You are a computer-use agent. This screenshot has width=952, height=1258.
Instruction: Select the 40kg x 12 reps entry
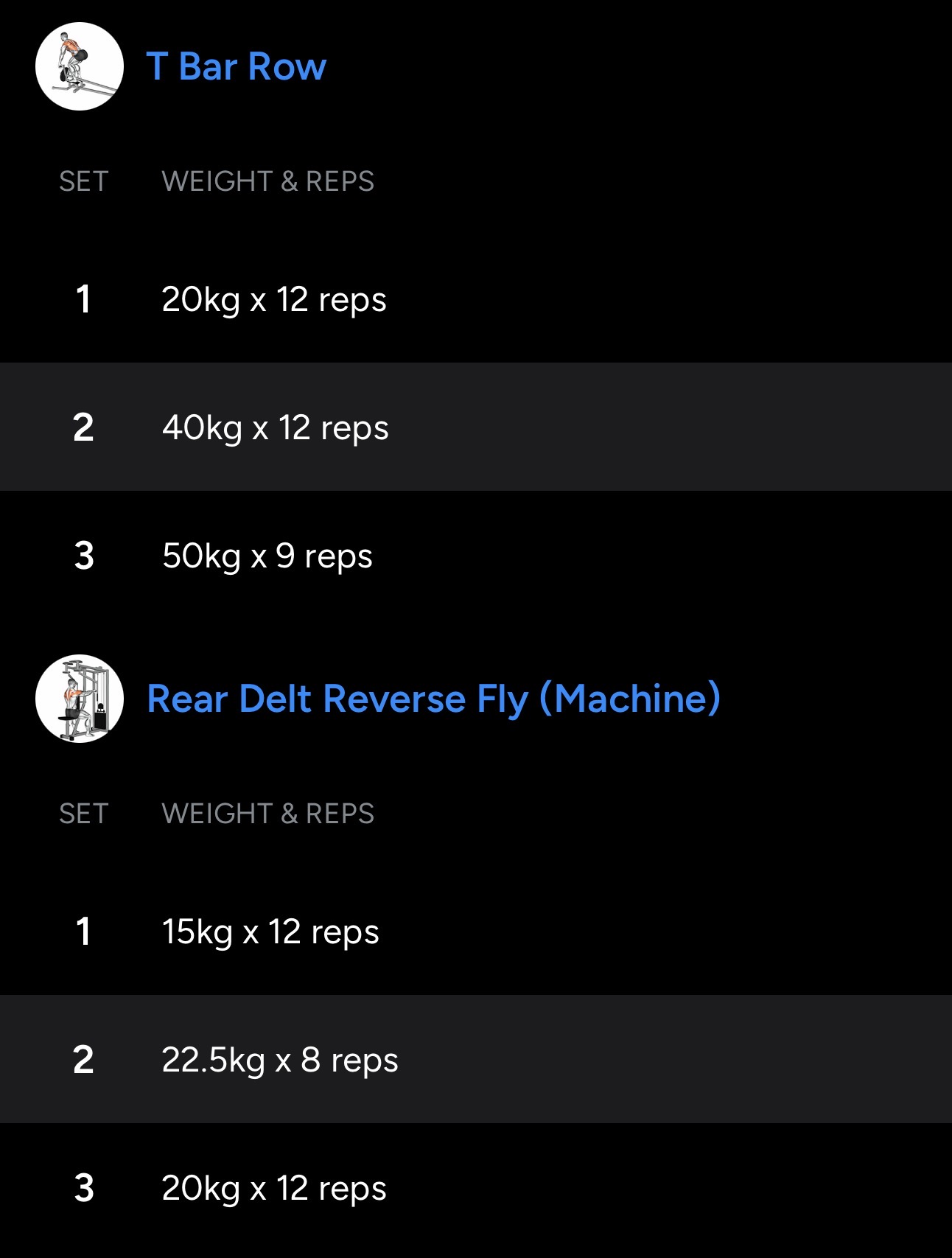coord(276,428)
